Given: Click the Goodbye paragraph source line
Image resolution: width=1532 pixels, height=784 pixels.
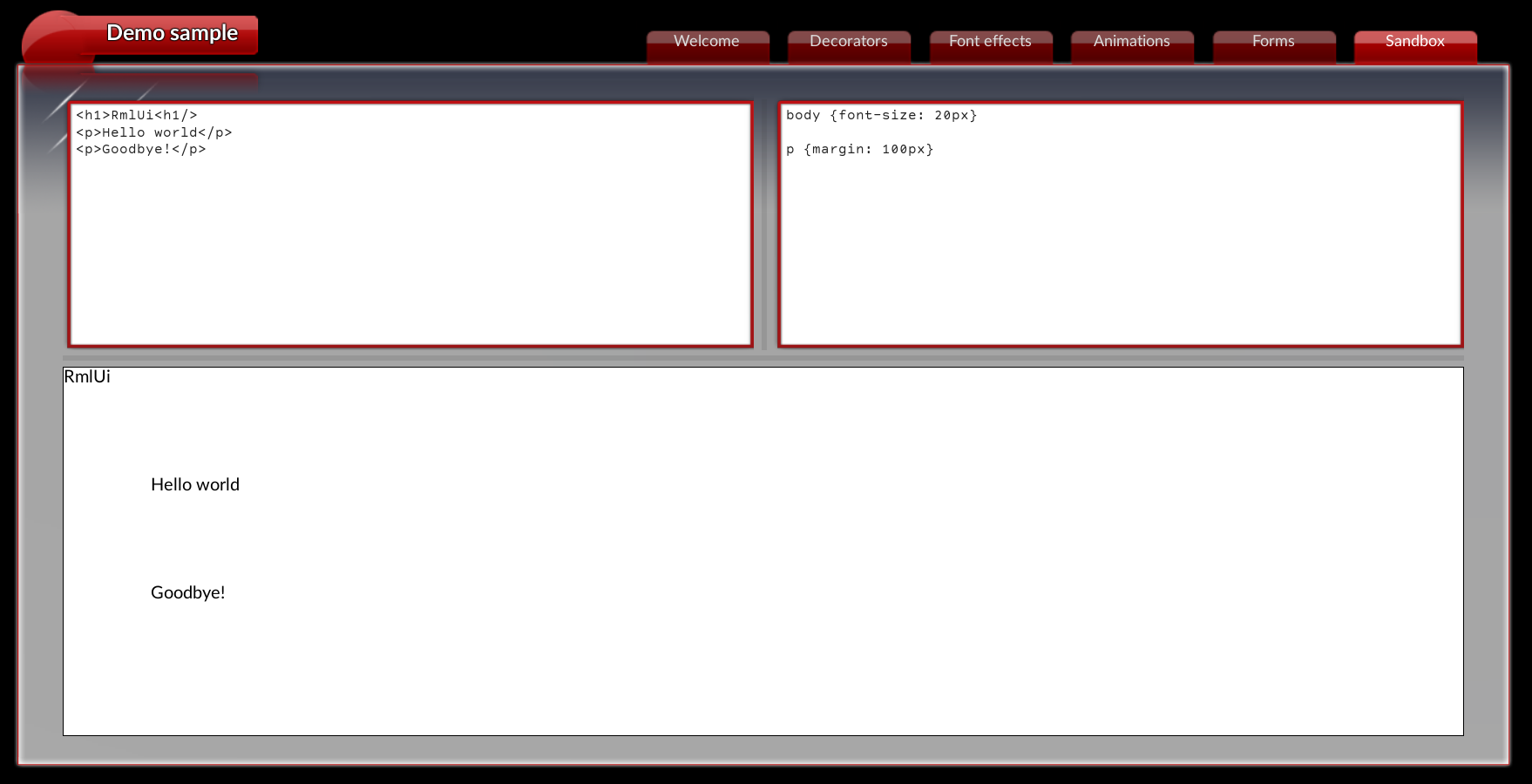Looking at the screenshot, I should pyautogui.click(x=140, y=149).
